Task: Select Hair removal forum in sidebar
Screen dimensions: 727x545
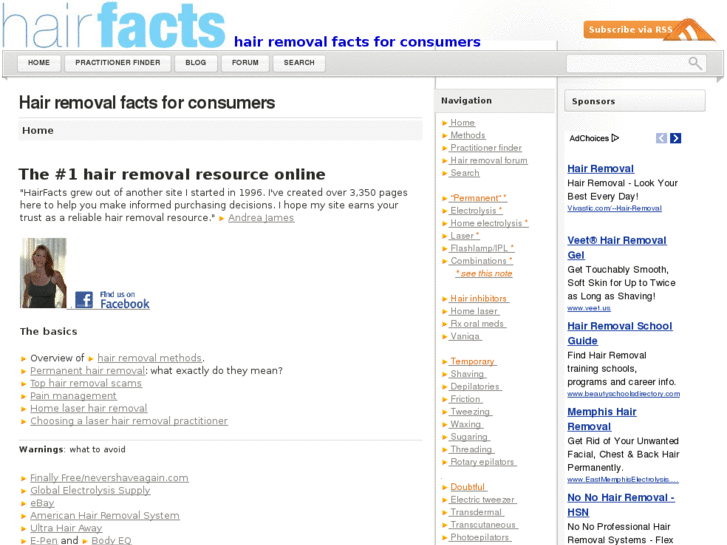Action: pos(489,160)
